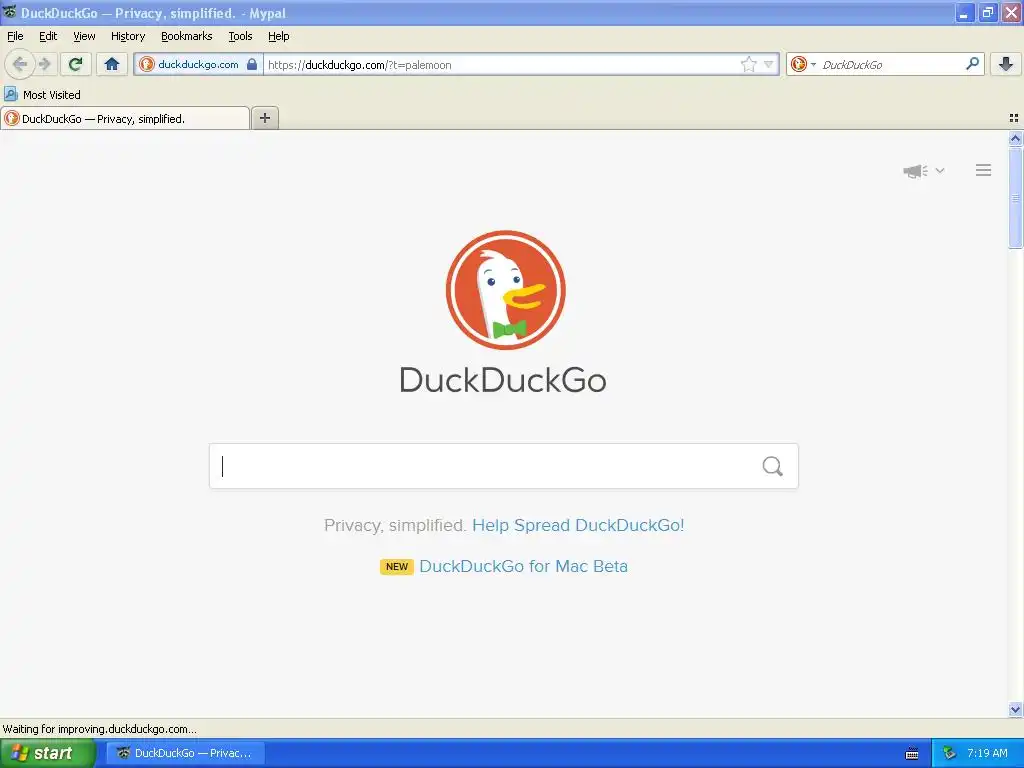Open a new tab with plus button
The width and height of the screenshot is (1024, 768).
[x=265, y=118]
